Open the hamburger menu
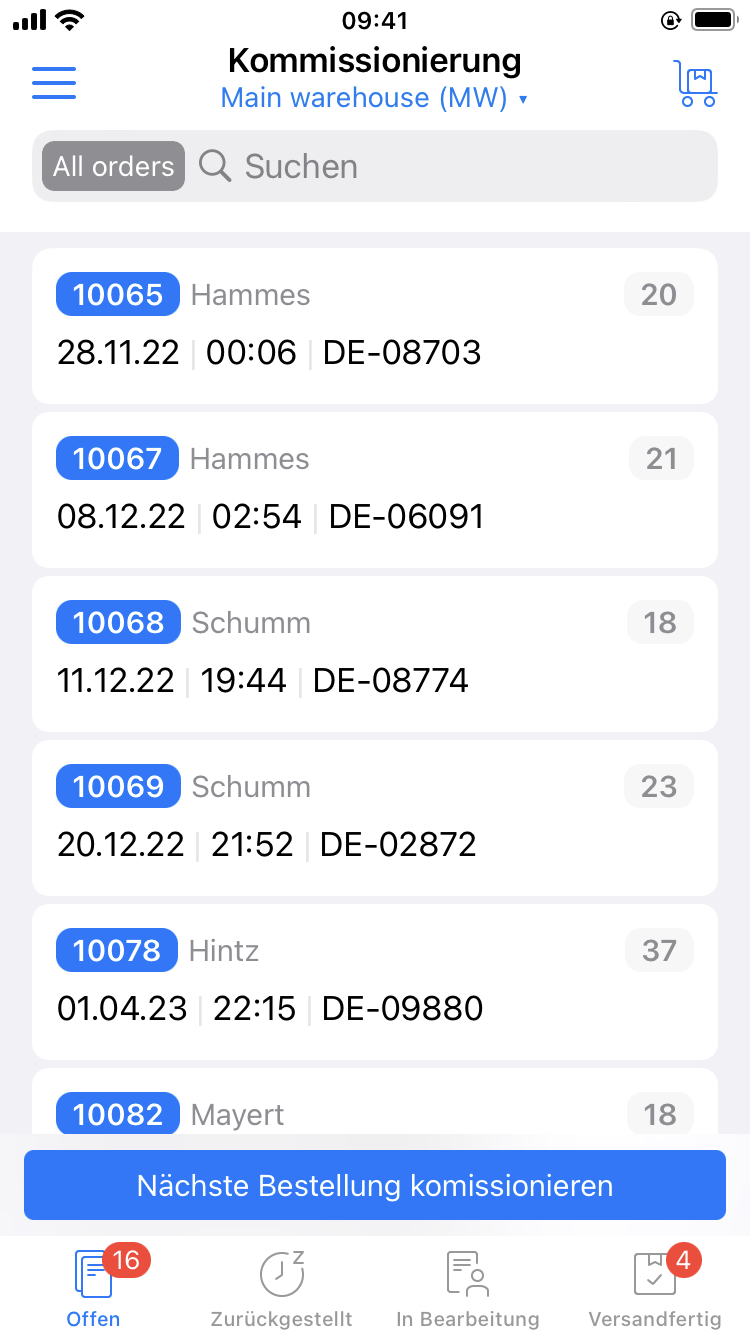750x1334 pixels. click(54, 83)
